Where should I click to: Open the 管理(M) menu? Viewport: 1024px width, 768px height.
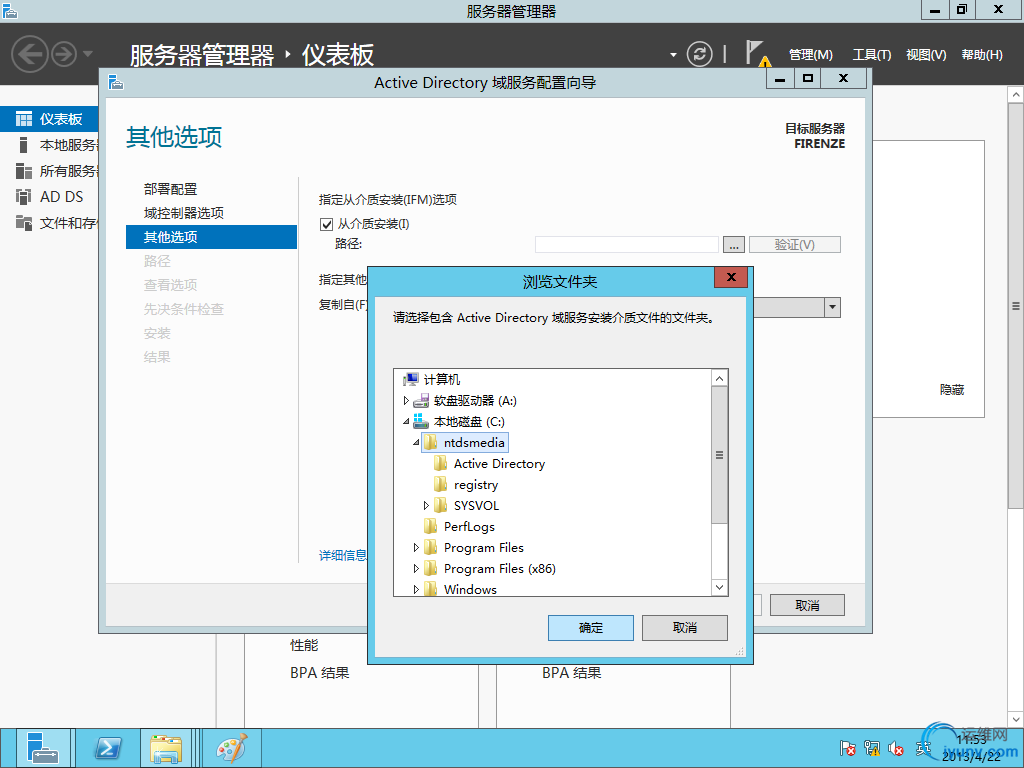[x=810, y=55]
